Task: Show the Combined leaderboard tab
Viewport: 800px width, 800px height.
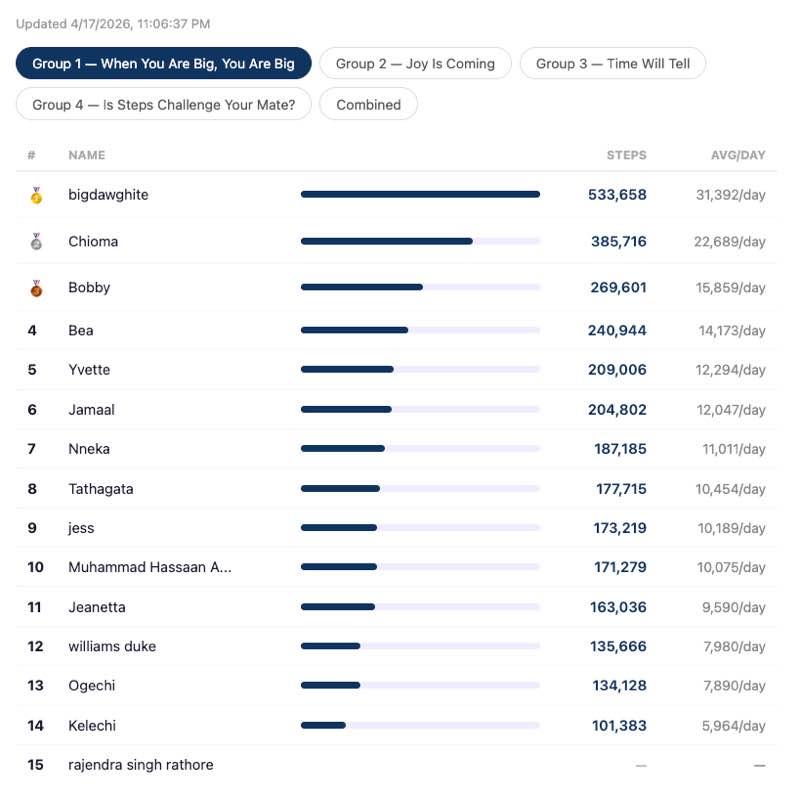Action: tap(368, 104)
